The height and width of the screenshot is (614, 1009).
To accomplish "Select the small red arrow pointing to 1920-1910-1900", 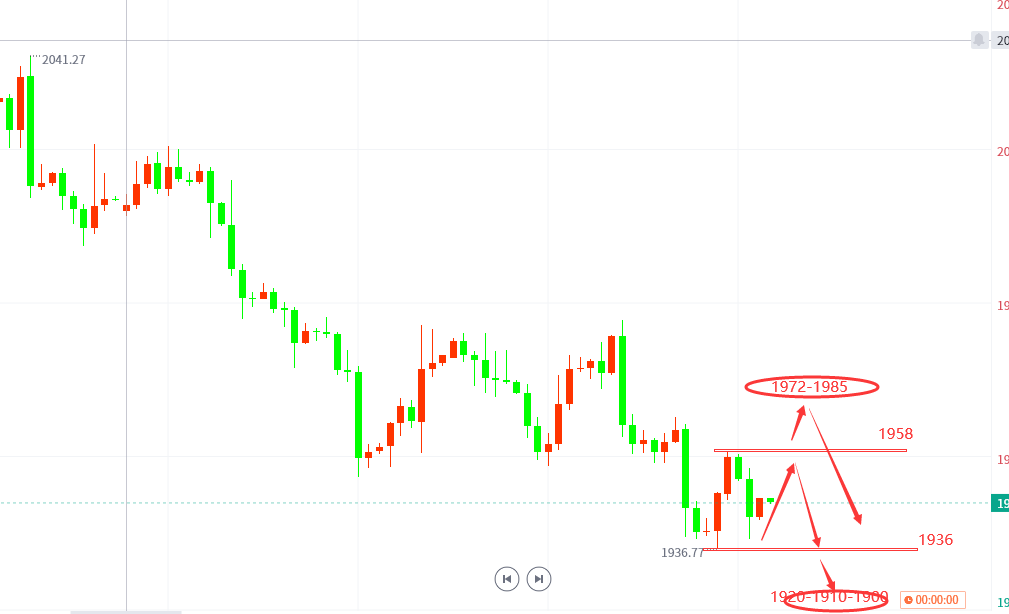I will (828, 576).
